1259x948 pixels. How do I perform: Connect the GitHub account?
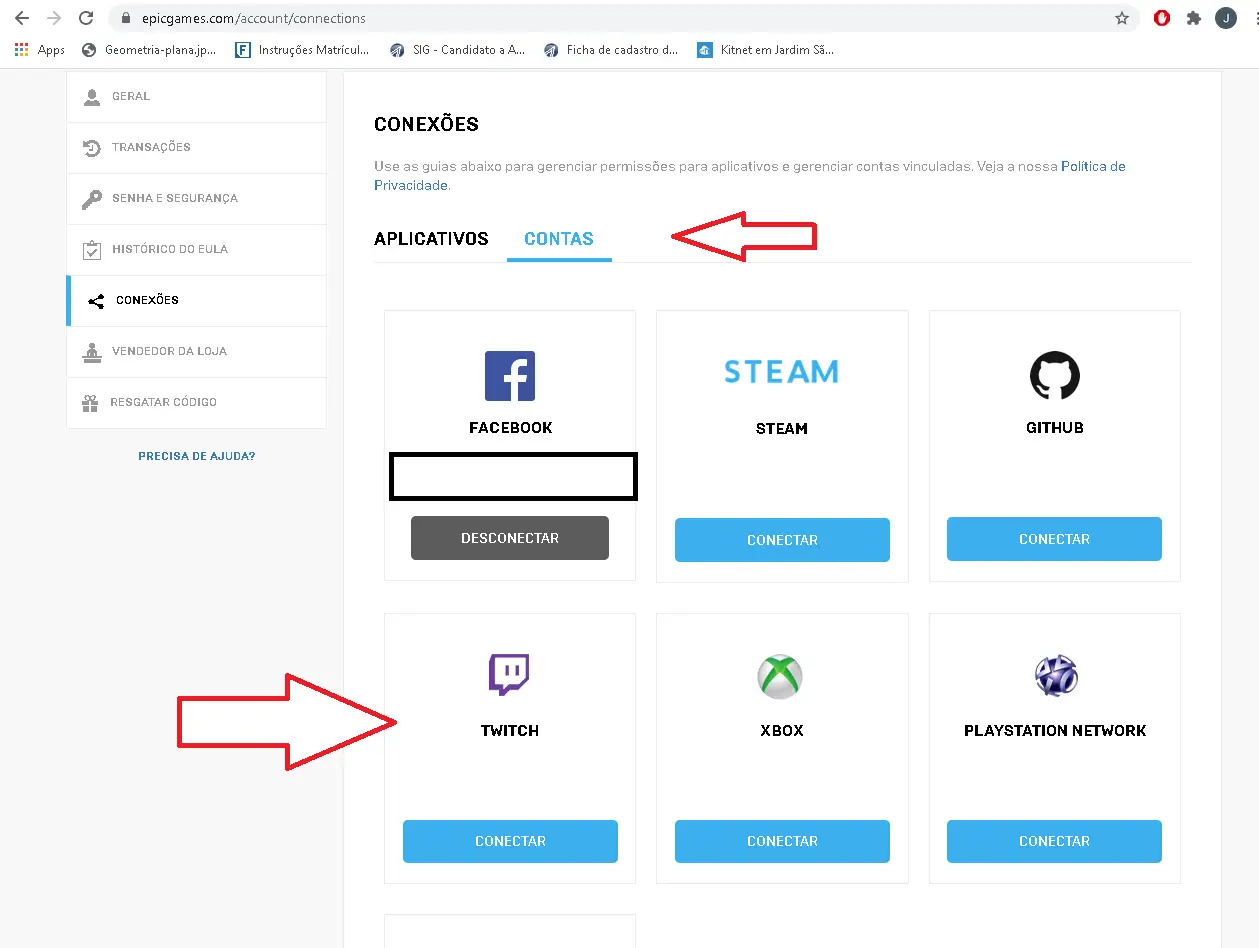coord(1054,539)
